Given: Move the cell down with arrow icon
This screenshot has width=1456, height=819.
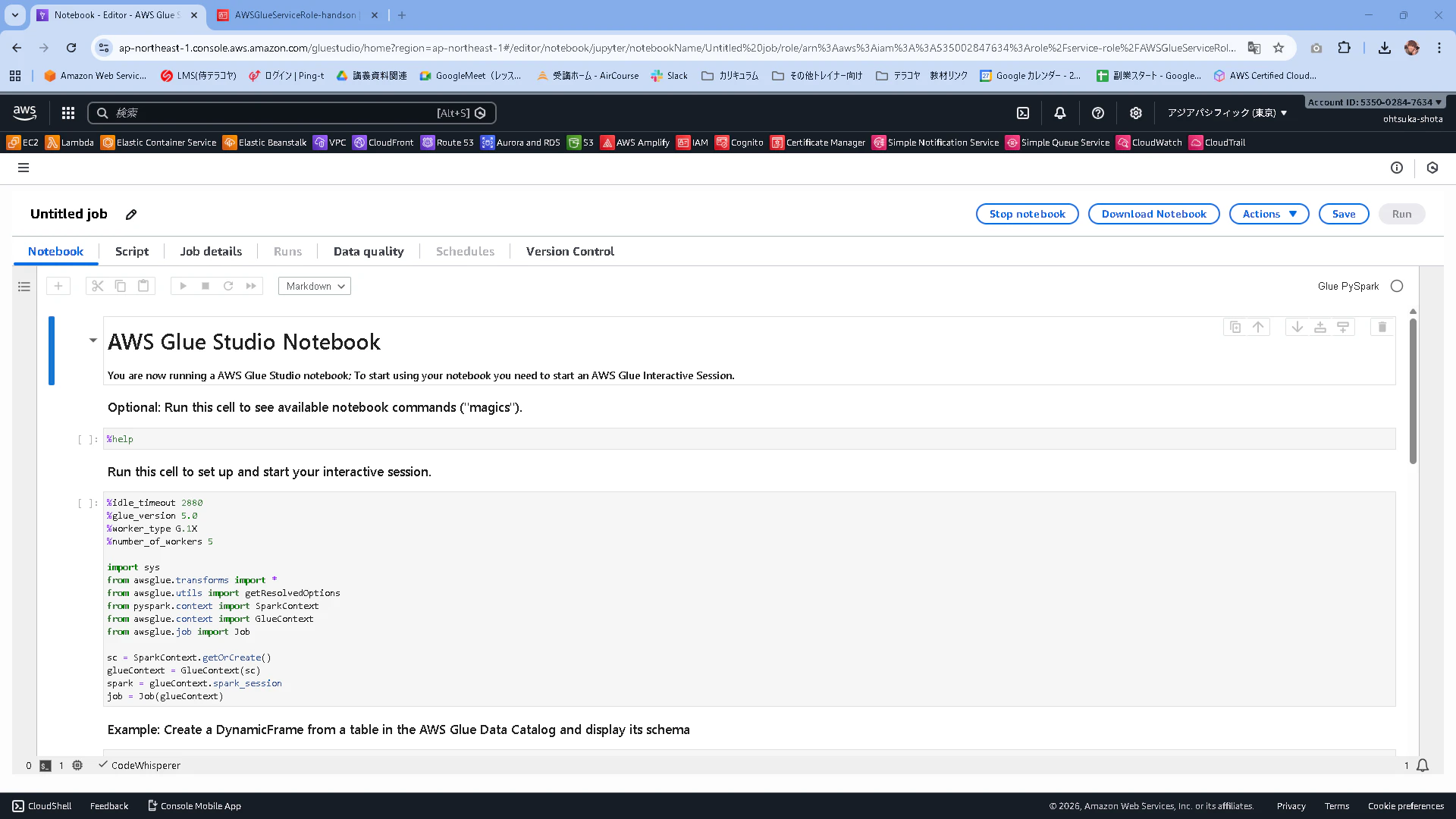Looking at the screenshot, I should (x=1298, y=327).
